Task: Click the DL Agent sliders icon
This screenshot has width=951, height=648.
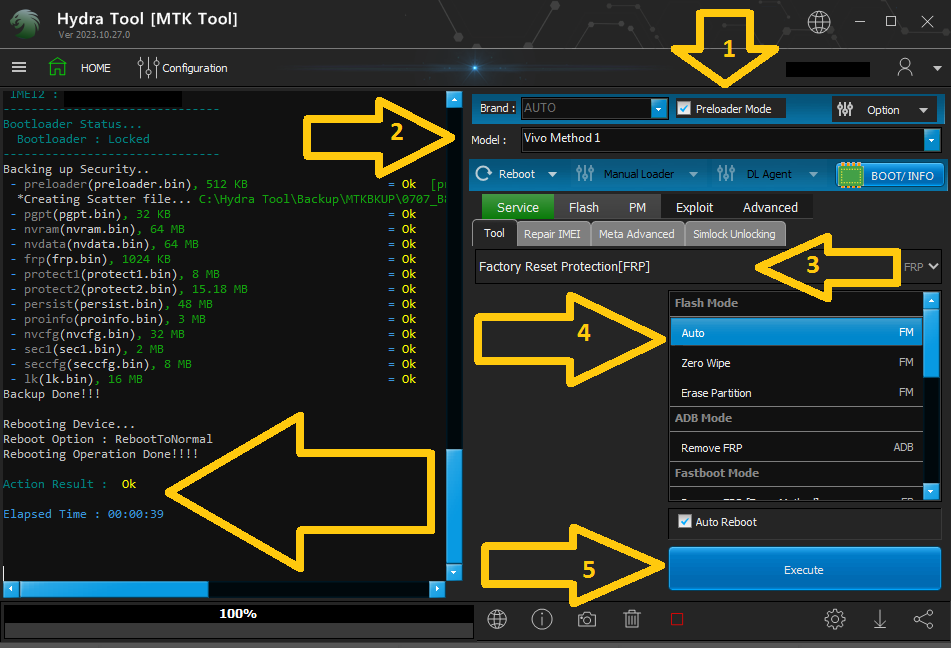Action: (726, 174)
